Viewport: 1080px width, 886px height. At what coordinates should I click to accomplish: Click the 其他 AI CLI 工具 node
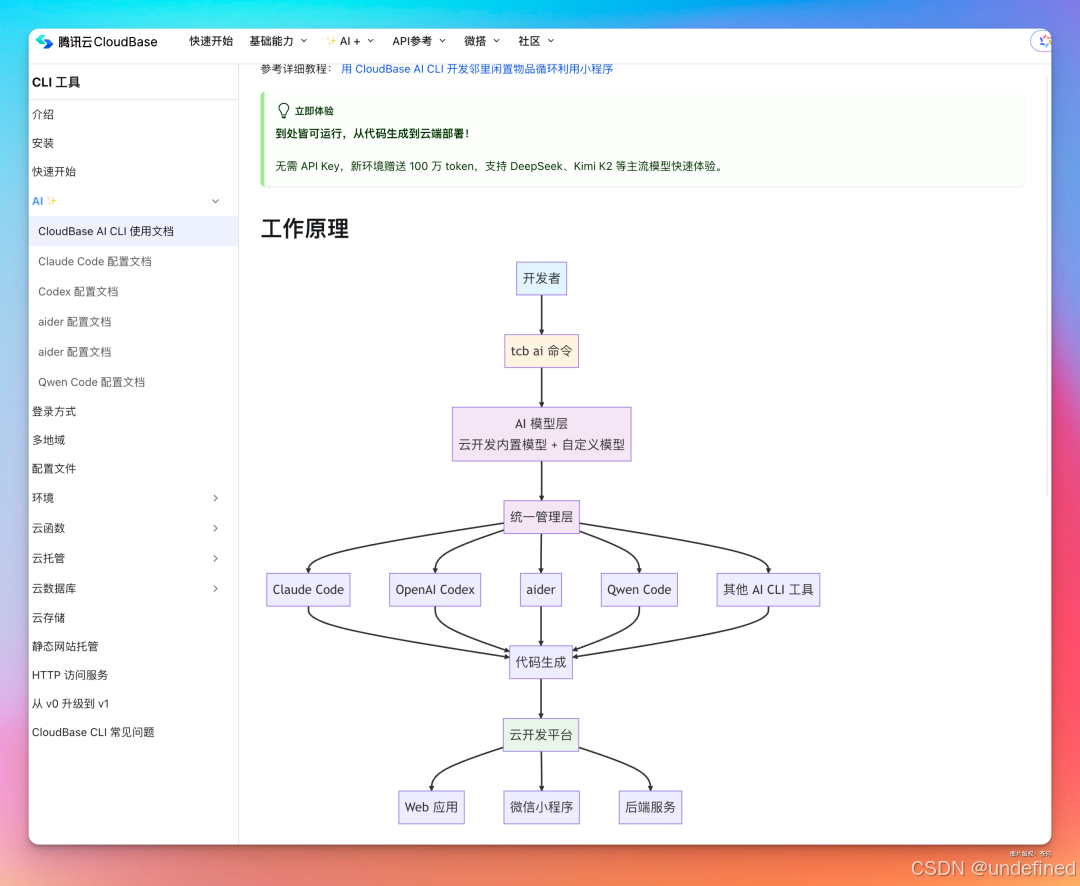click(x=768, y=590)
